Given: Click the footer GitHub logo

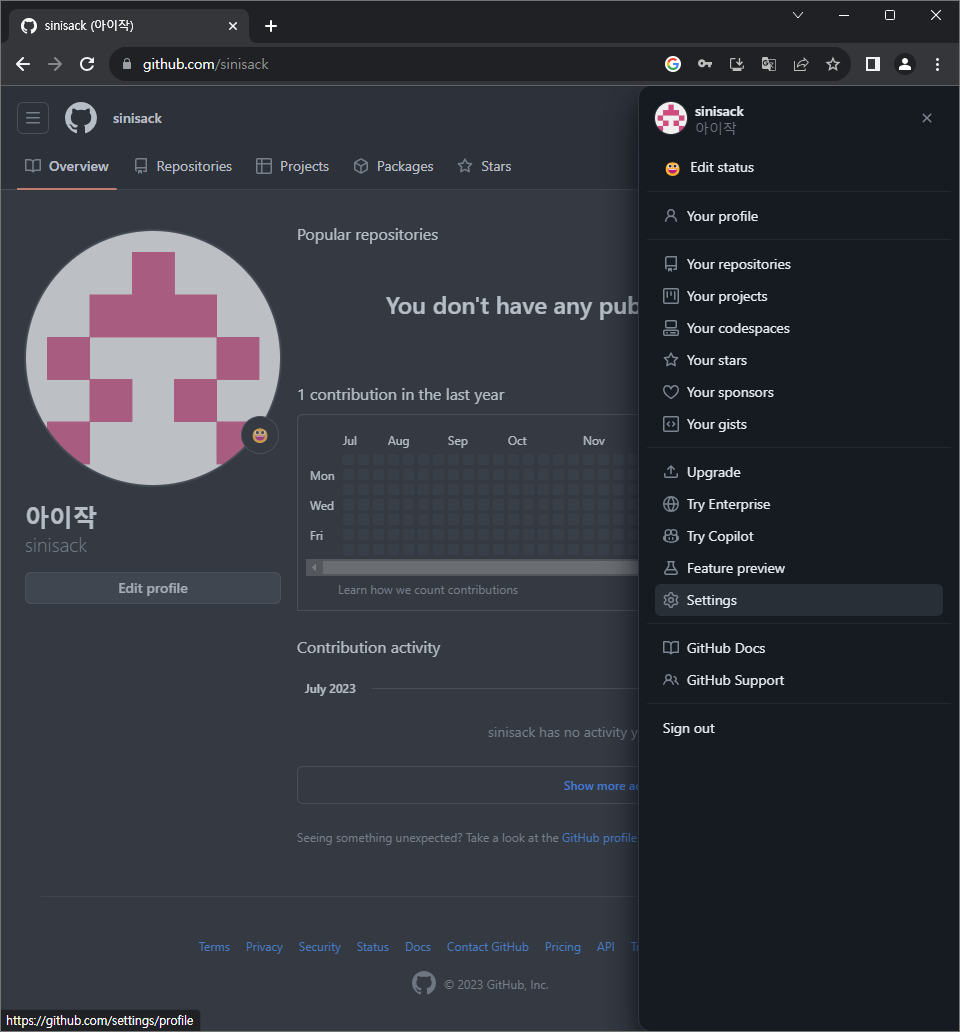Looking at the screenshot, I should pos(424,984).
